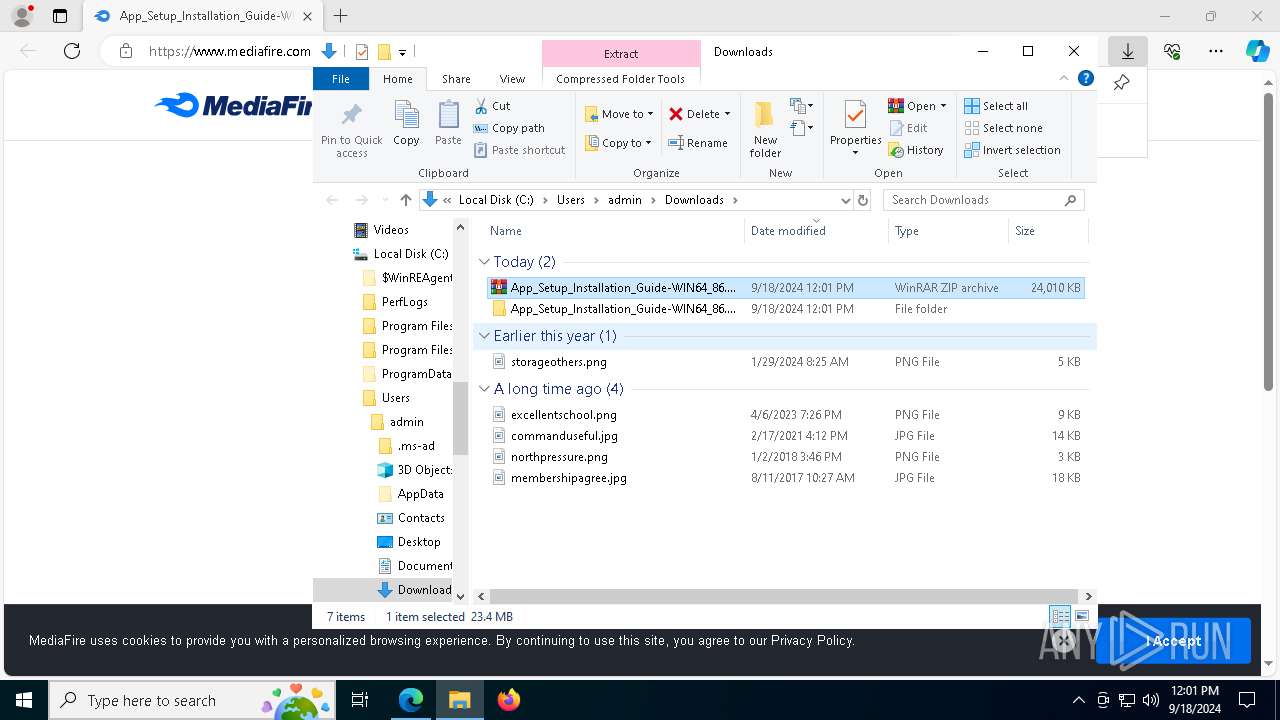Collapse the A long time ago group

[x=485, y=389]
